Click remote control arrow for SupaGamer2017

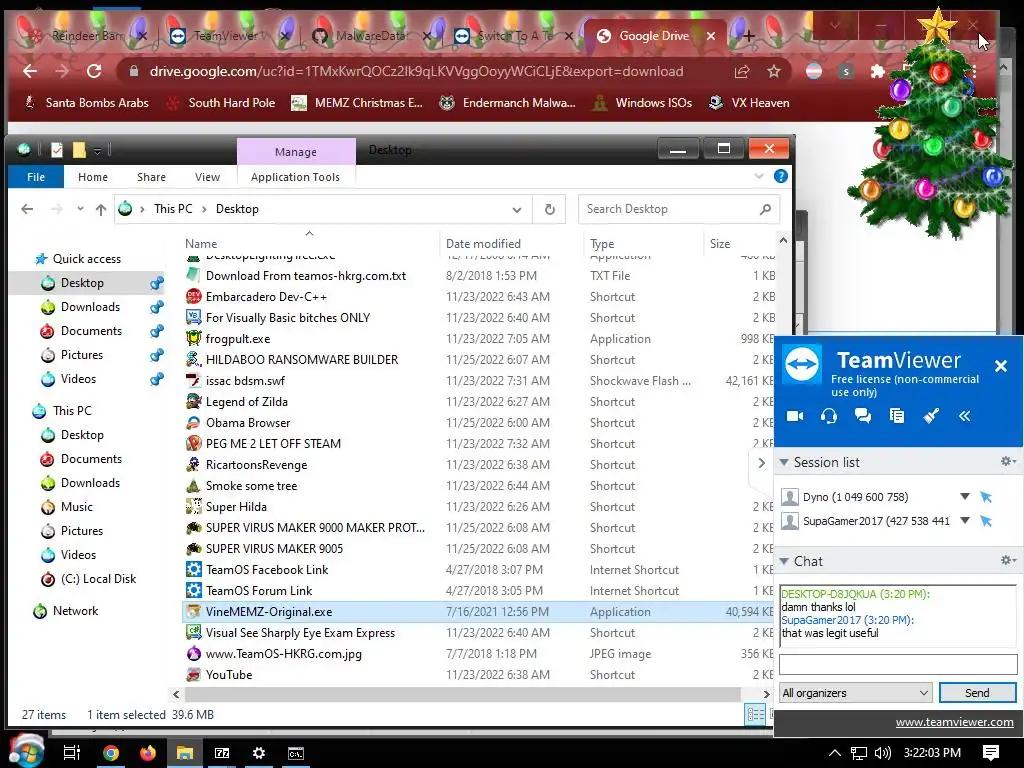(986, 520)
